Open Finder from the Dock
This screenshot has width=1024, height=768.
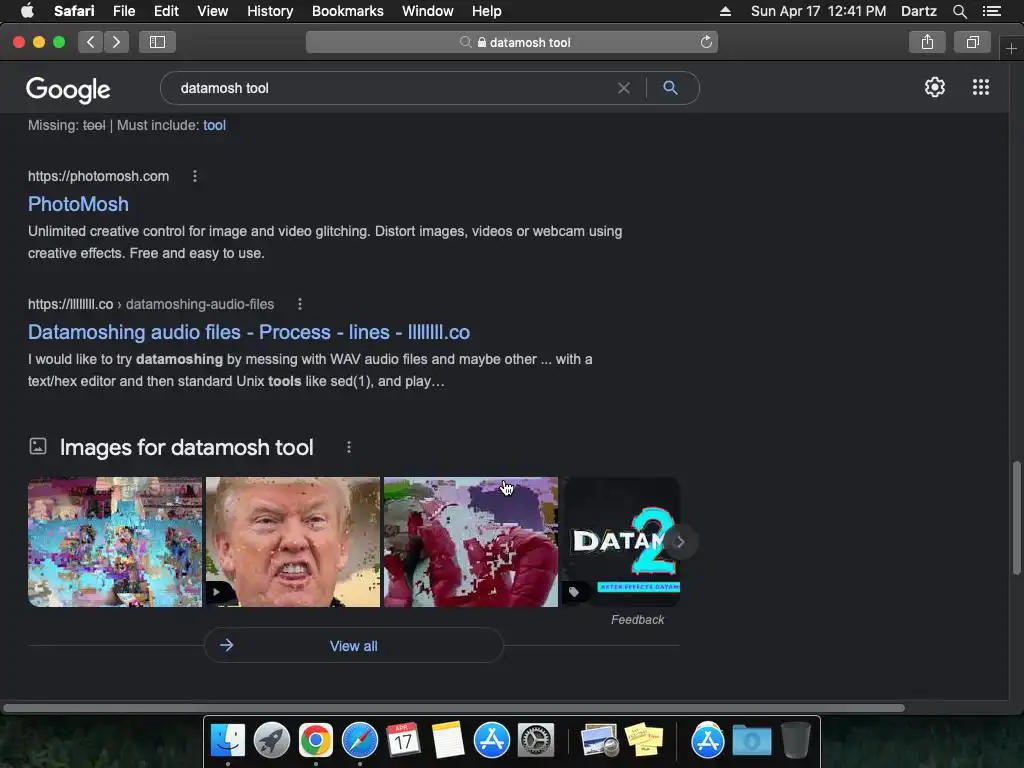point(227,741)
